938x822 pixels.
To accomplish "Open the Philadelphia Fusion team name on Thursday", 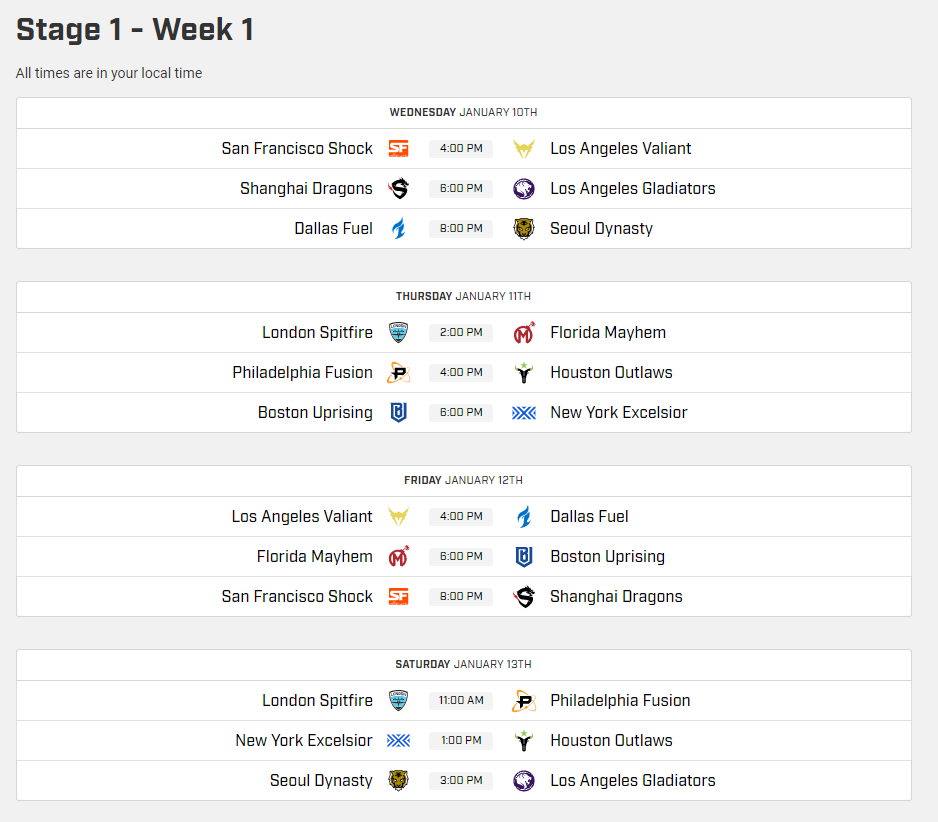I will [302, 373].
